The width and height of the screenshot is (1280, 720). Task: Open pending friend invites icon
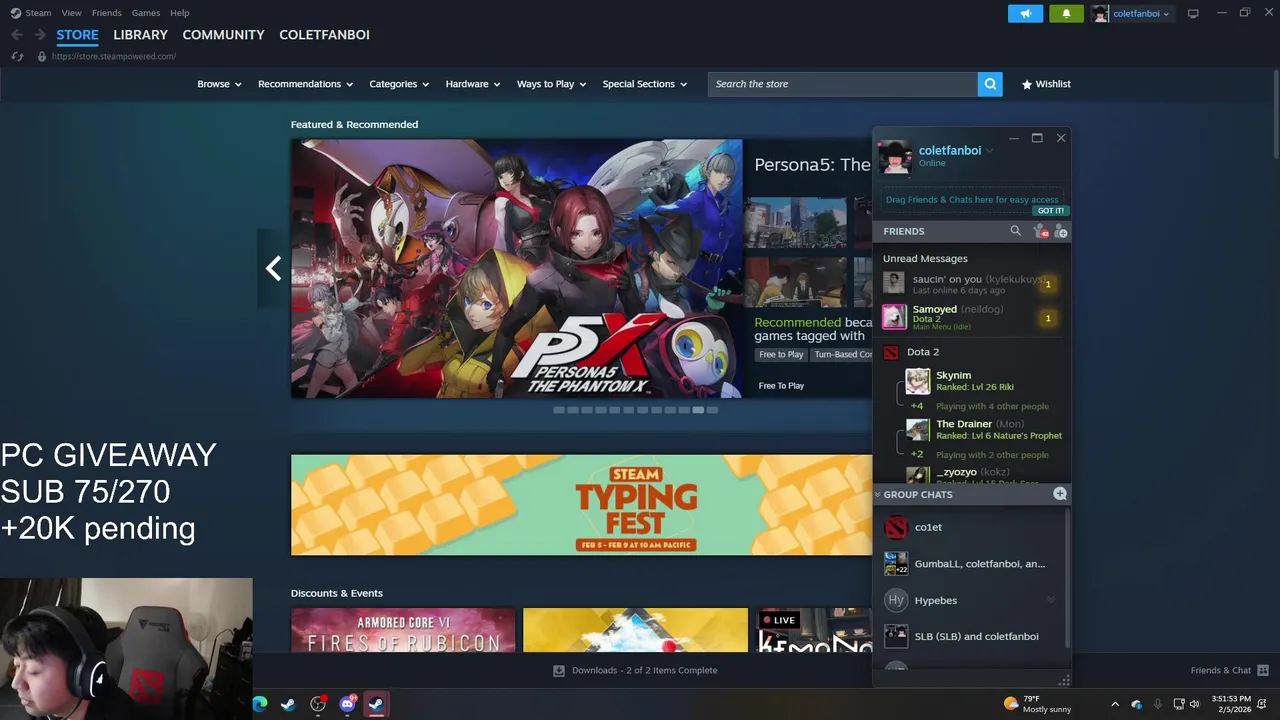(1040, 232)
